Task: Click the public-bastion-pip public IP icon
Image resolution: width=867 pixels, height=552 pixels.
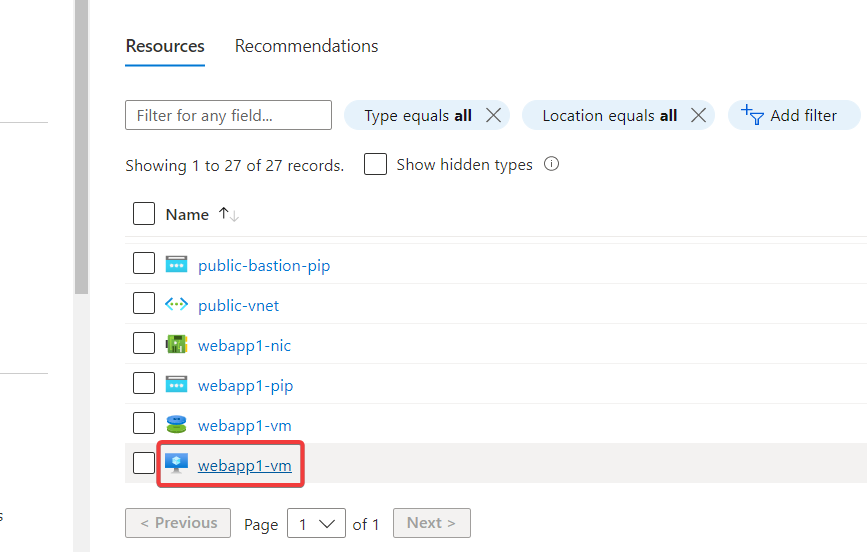Action: point(176,265)
